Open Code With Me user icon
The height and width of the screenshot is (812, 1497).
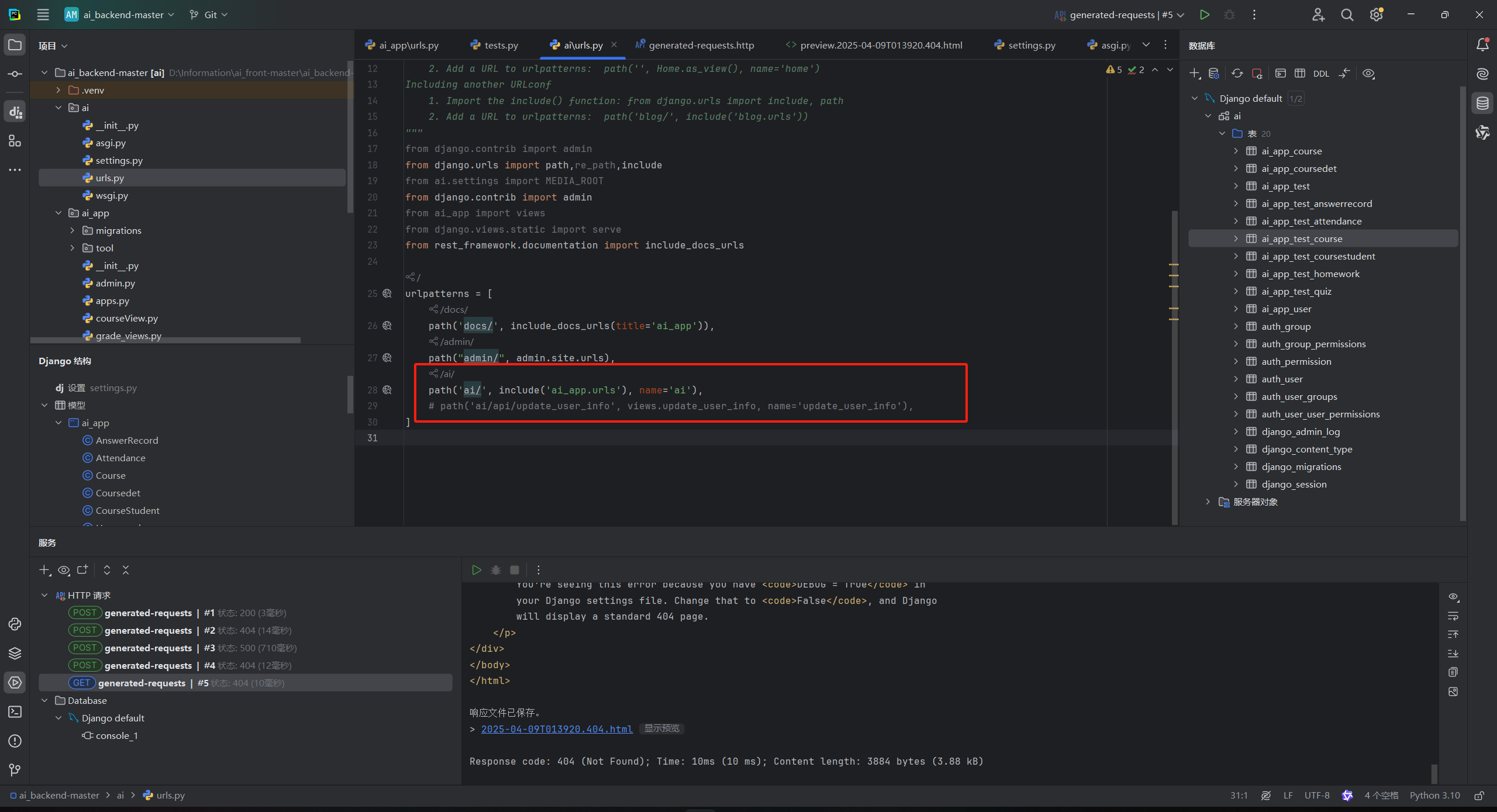click(1318, 15)
